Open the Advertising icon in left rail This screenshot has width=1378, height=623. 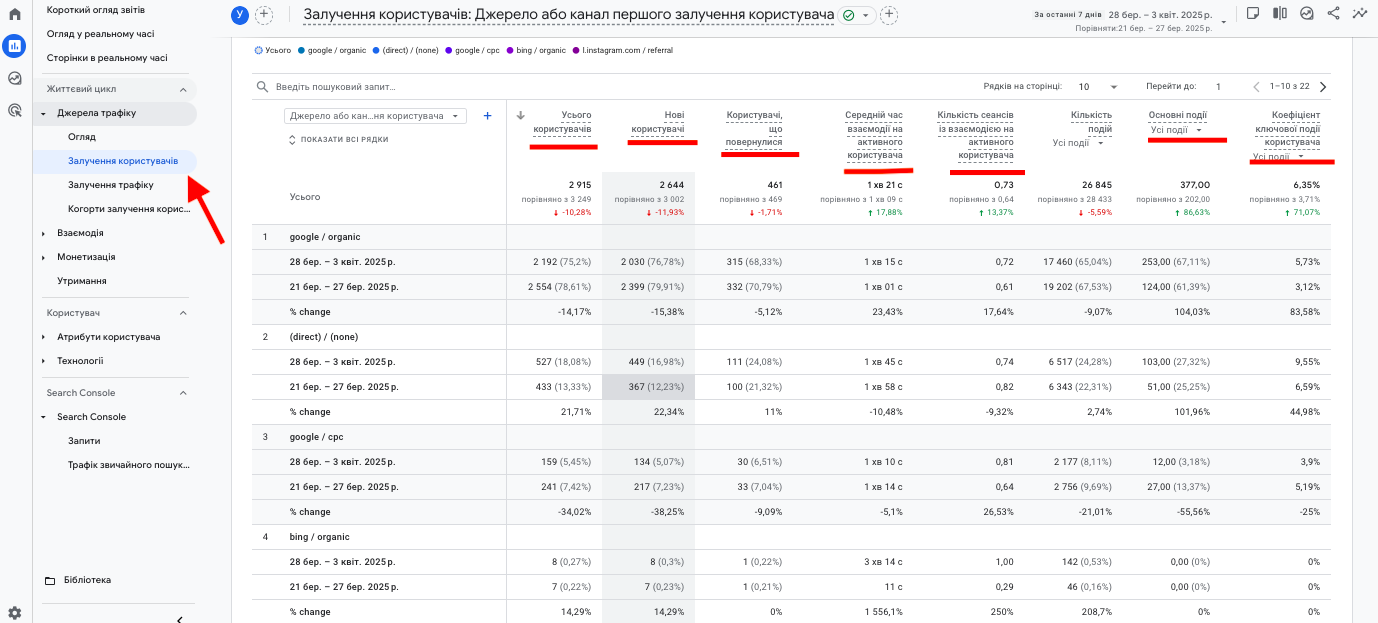14,110
